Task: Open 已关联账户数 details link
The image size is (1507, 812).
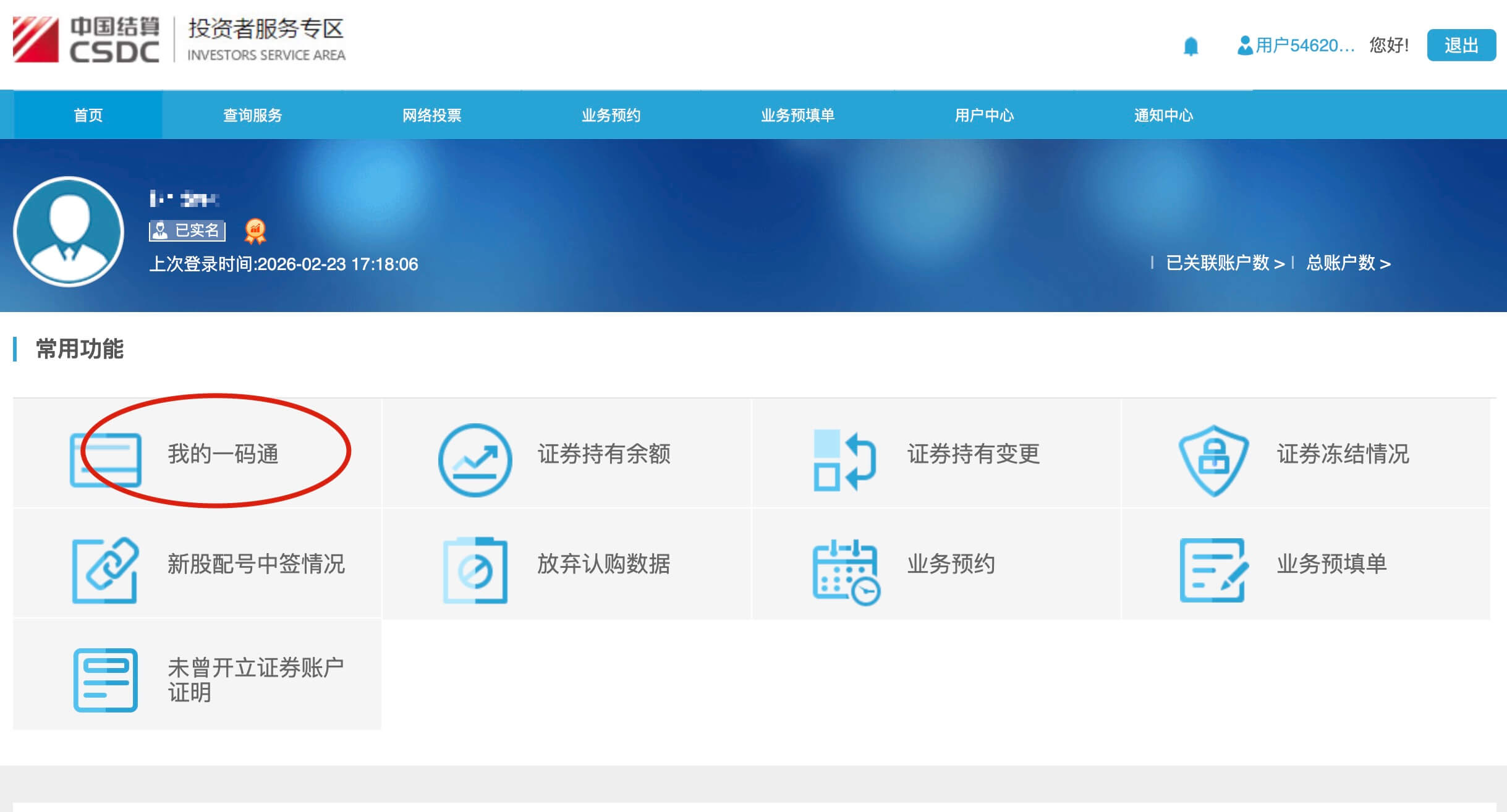Action: click(x=1220, y=263)
